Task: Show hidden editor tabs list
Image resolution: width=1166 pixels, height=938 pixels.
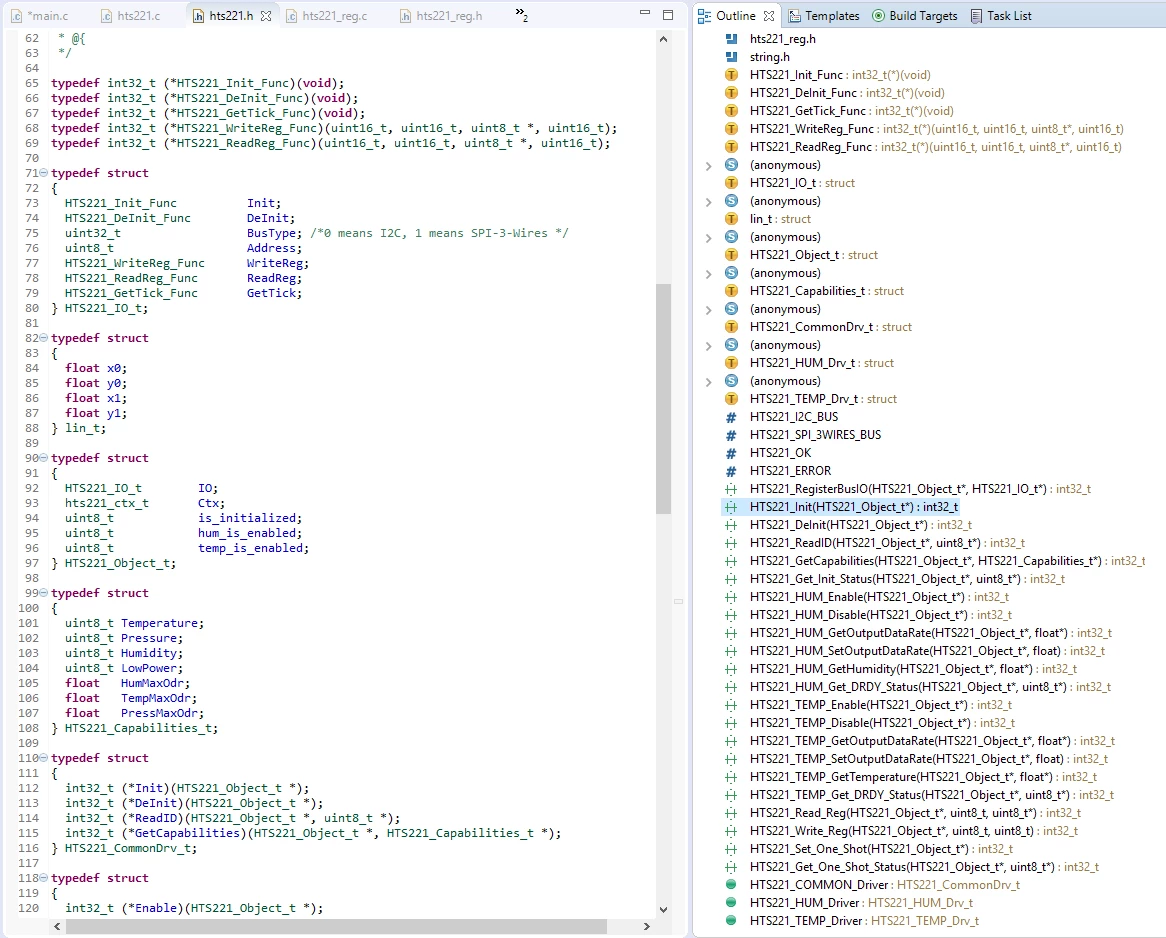Action: (x=521, y=14)
